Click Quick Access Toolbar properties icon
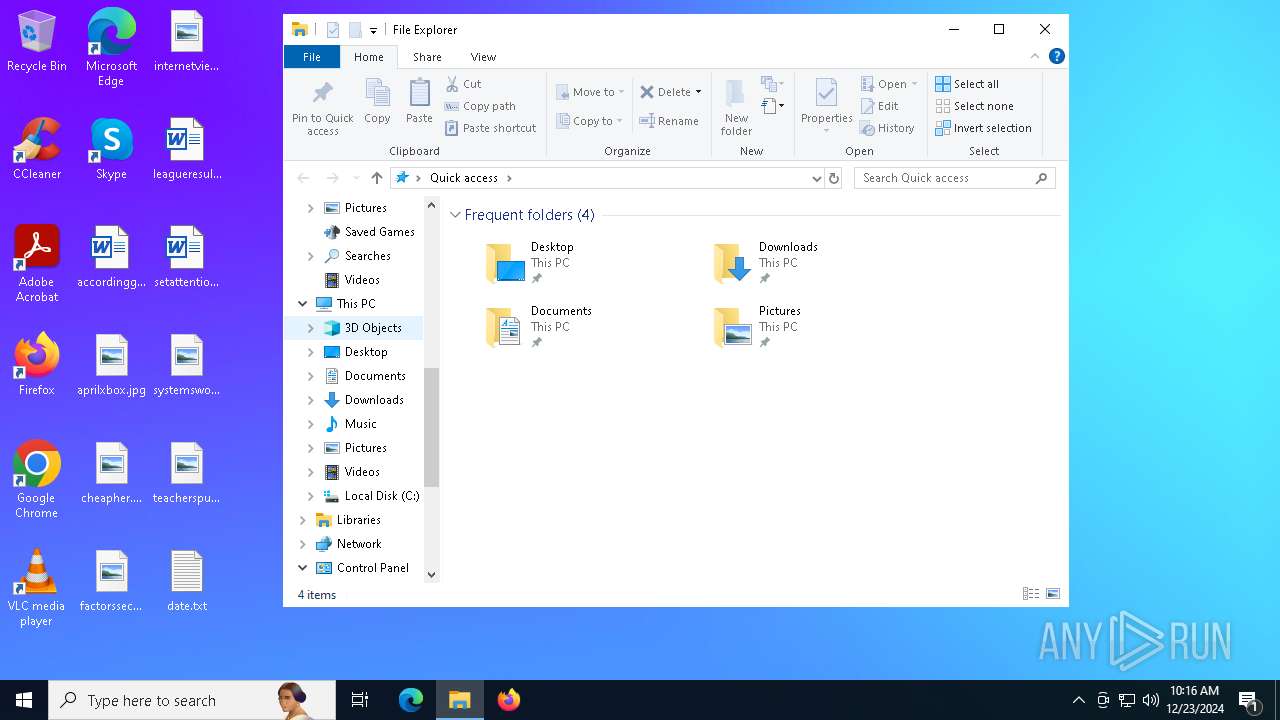This screenshot has height=720, width=1280. (333, 30)
